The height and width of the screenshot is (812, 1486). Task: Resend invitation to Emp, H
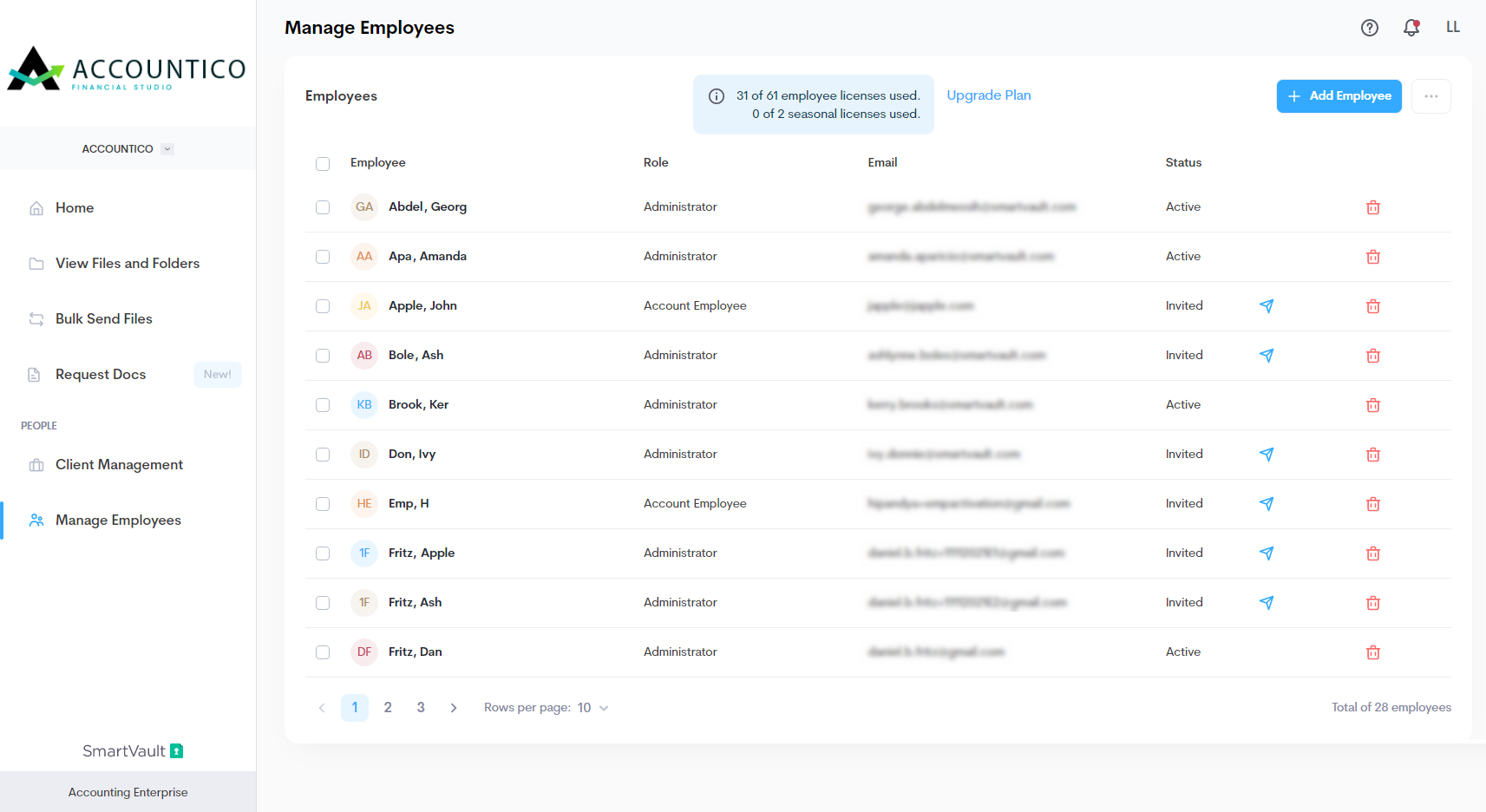tap(1266, 504)
